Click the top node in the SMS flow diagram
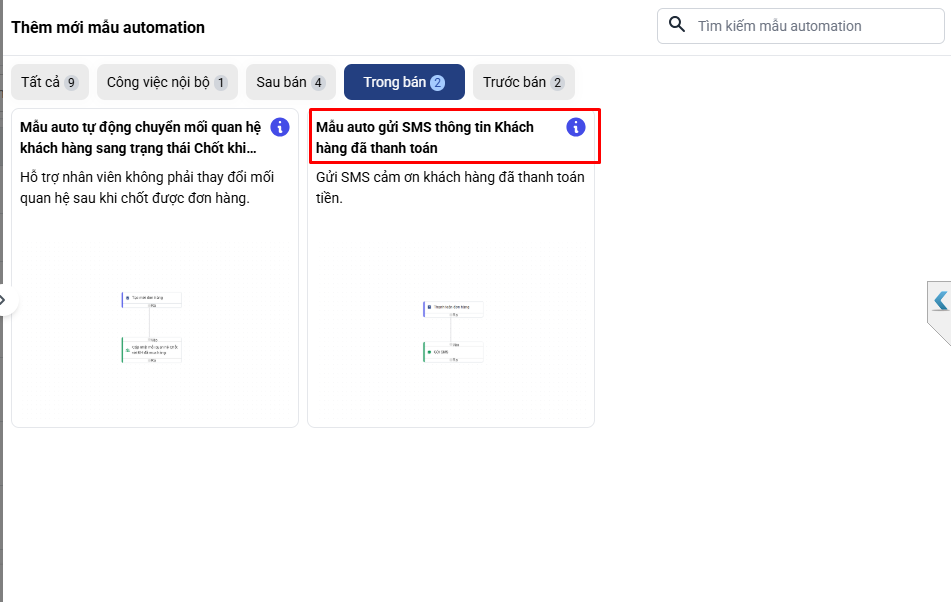 pos(453,307)
